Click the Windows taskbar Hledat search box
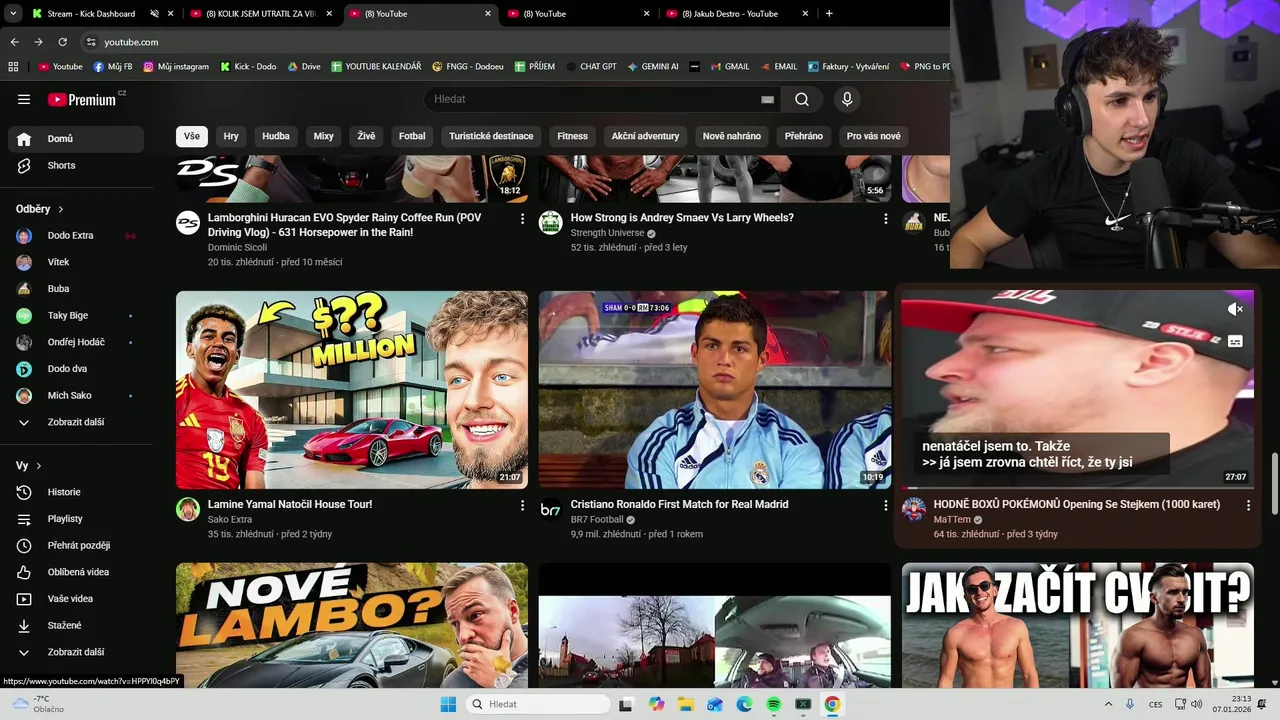1280x720 pixels. pos(539,704)
